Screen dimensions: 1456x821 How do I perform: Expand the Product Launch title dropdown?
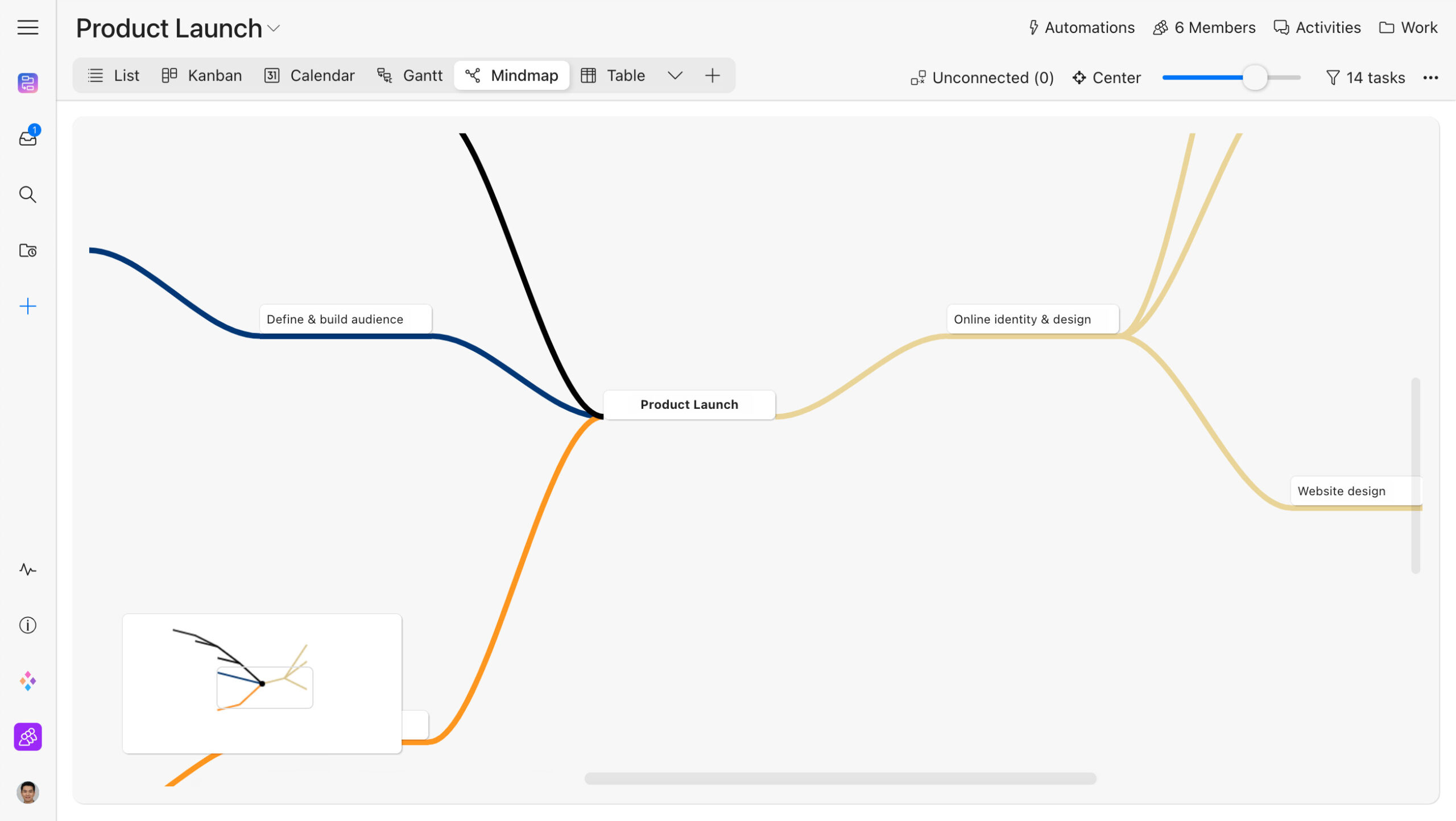coord(274,28)
